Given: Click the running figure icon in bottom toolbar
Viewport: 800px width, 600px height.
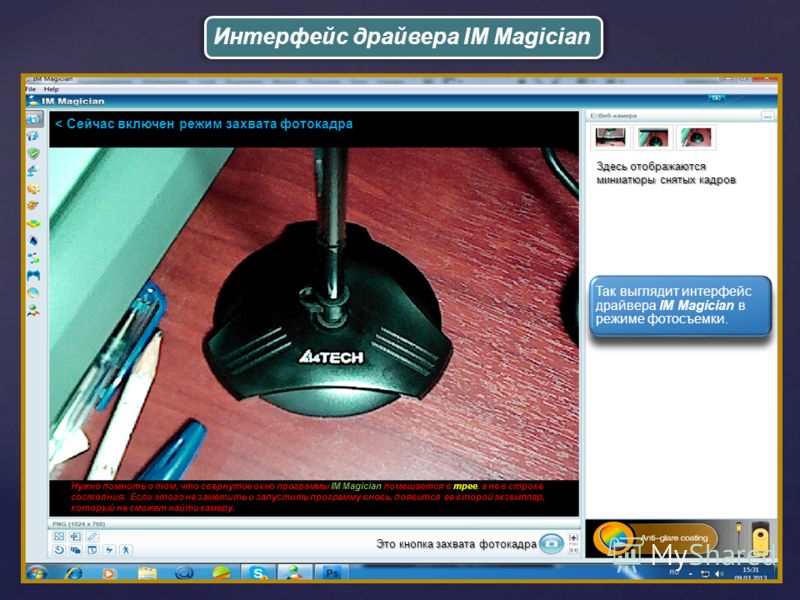Looking at the screenshot, I should 126,550.
